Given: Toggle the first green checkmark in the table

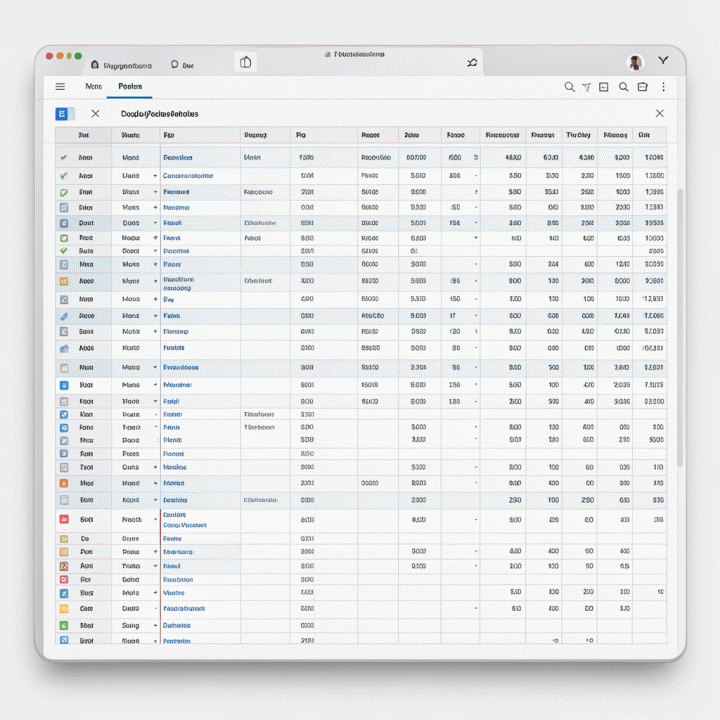Looking at the screenshot, I should (x=64, y=158).
